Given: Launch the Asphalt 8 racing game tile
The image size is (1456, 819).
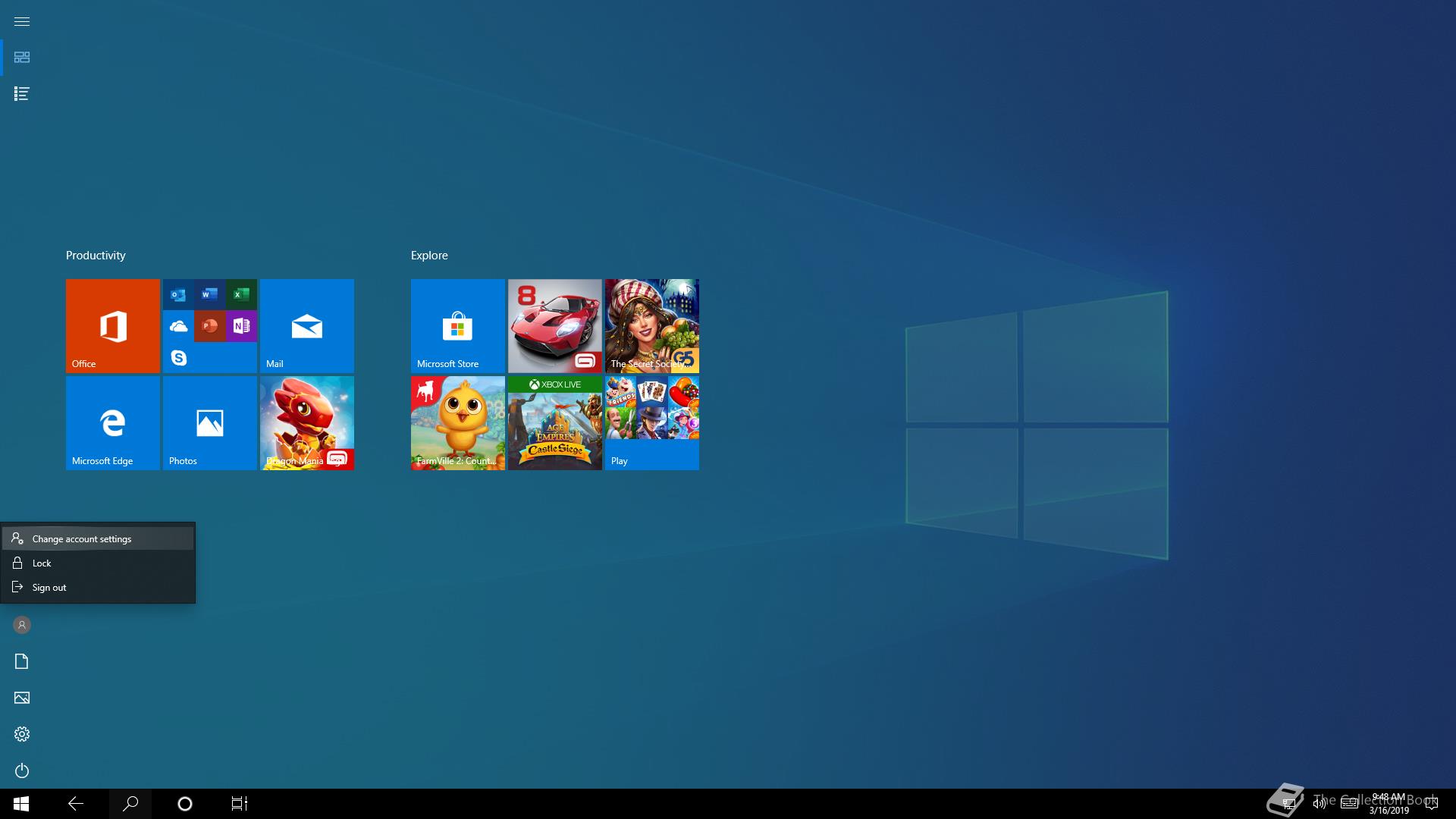Looking at the screenshot, I should (555, 326).
